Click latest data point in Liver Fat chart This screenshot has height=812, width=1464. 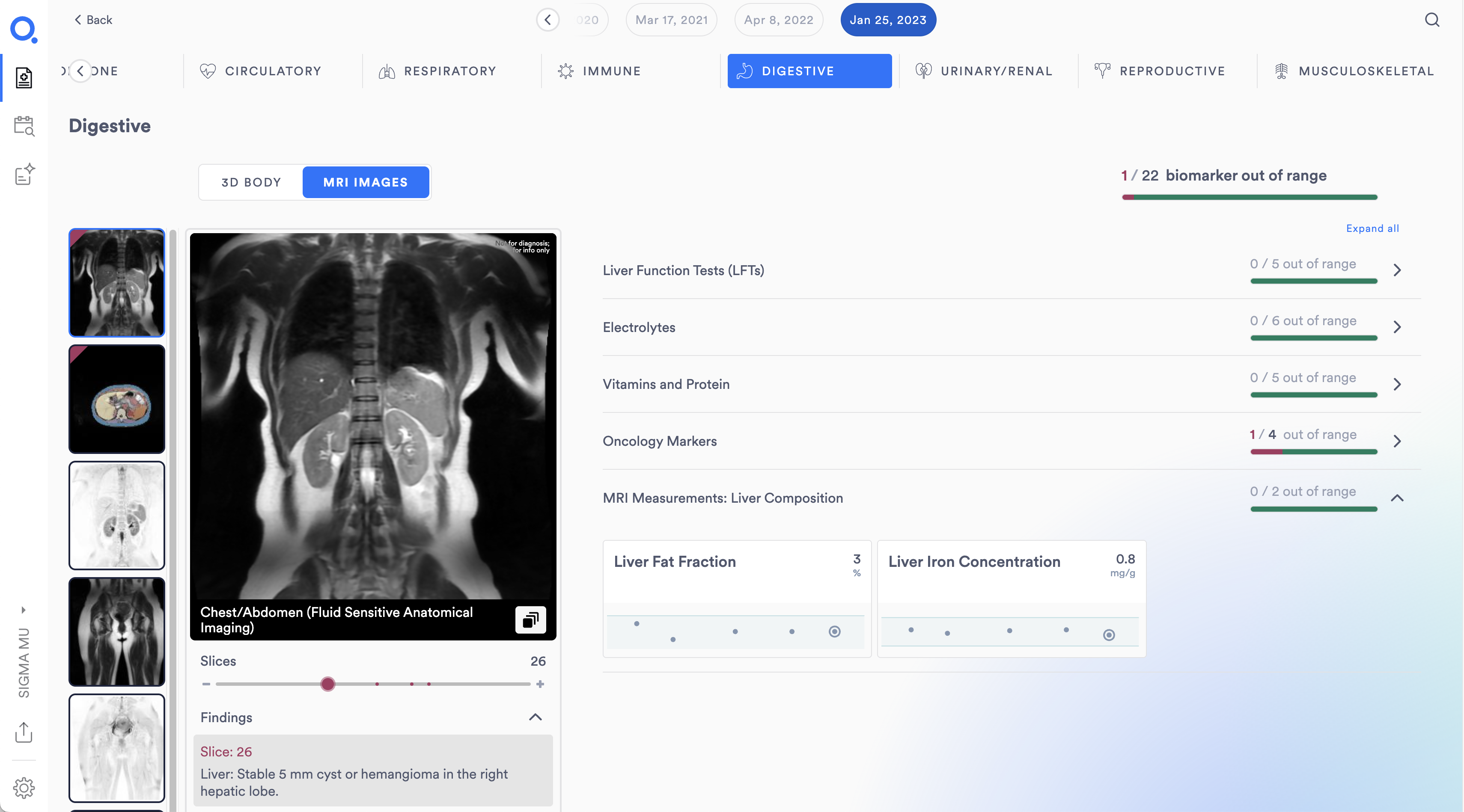834,631
